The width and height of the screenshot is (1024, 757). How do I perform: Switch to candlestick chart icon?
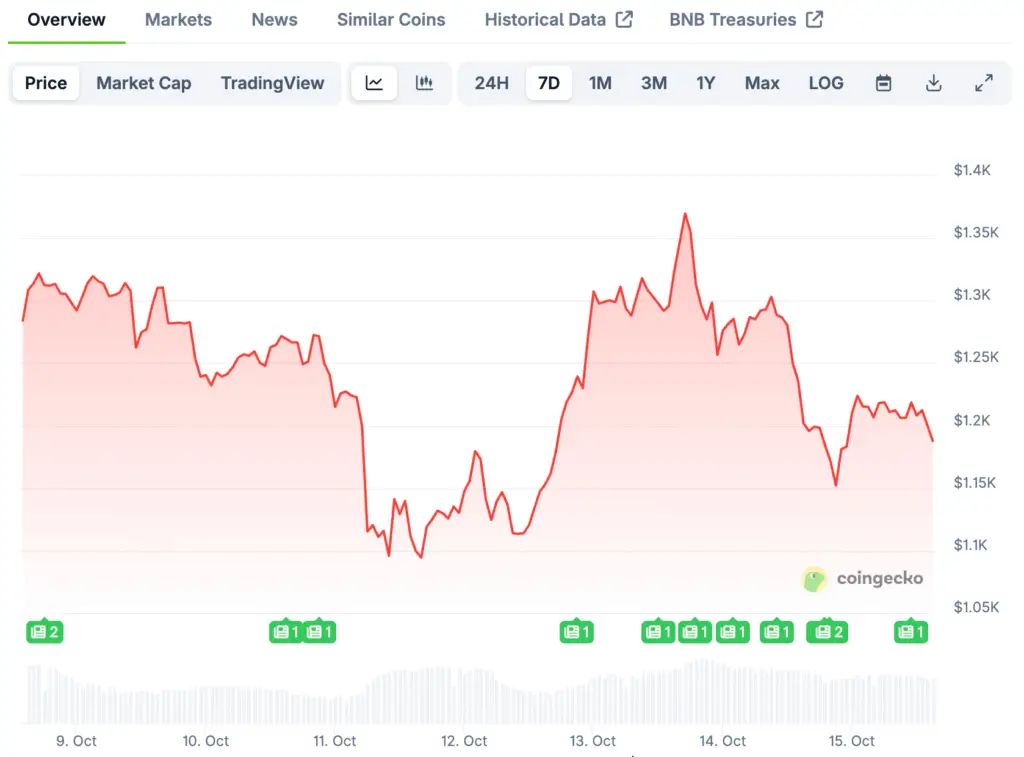pos(424,83)
